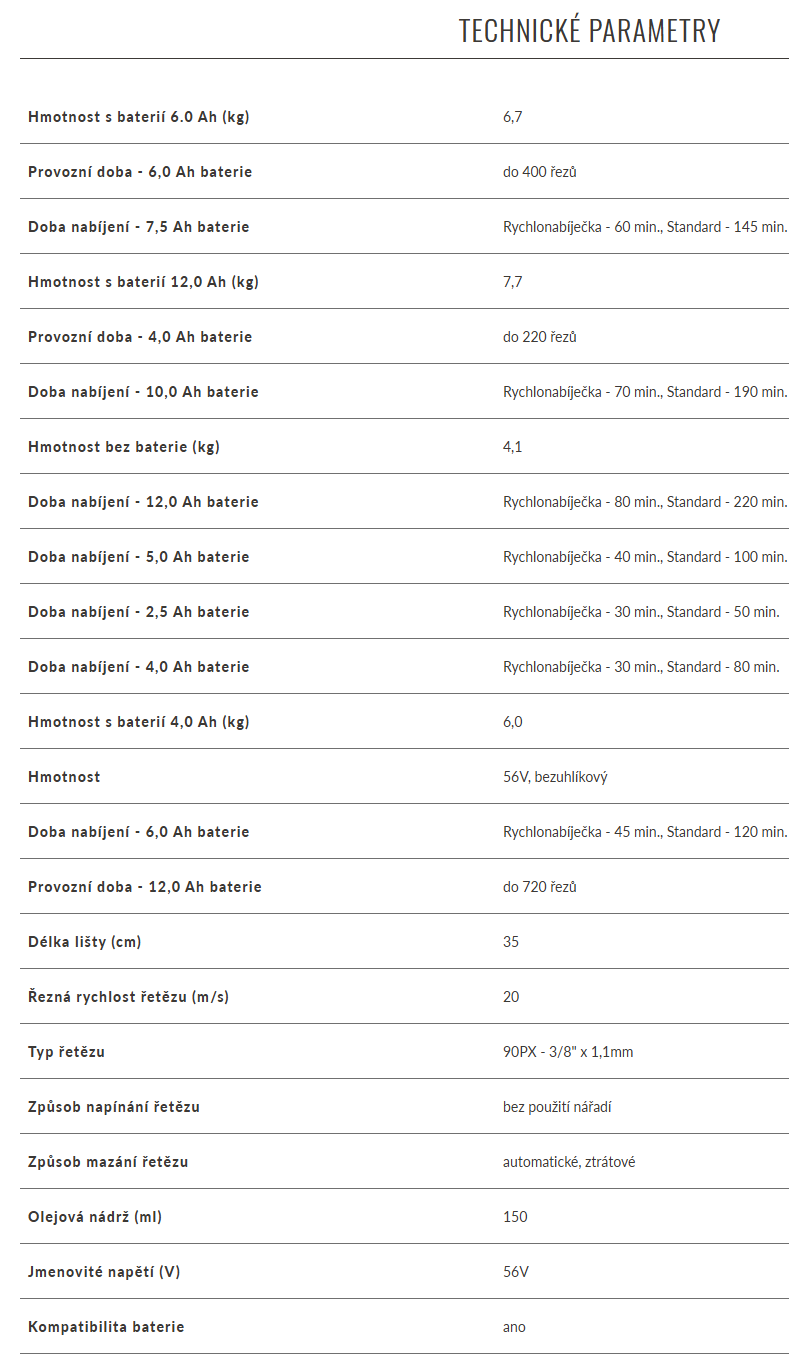Click the value do 220 řezů
789x1356 pixels.
[540, 337]
